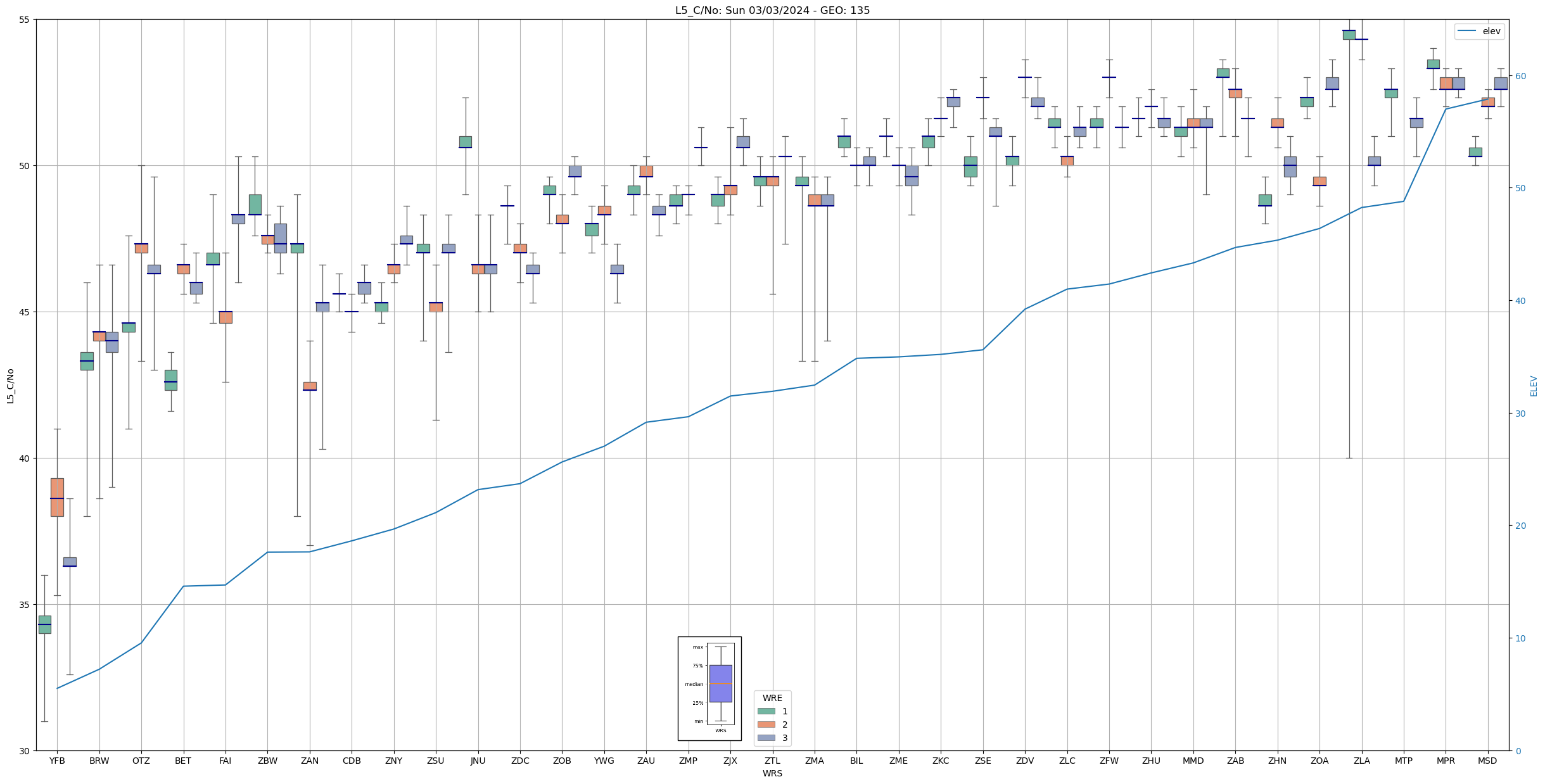Click the ELEV right axis title

[1534, 386]
